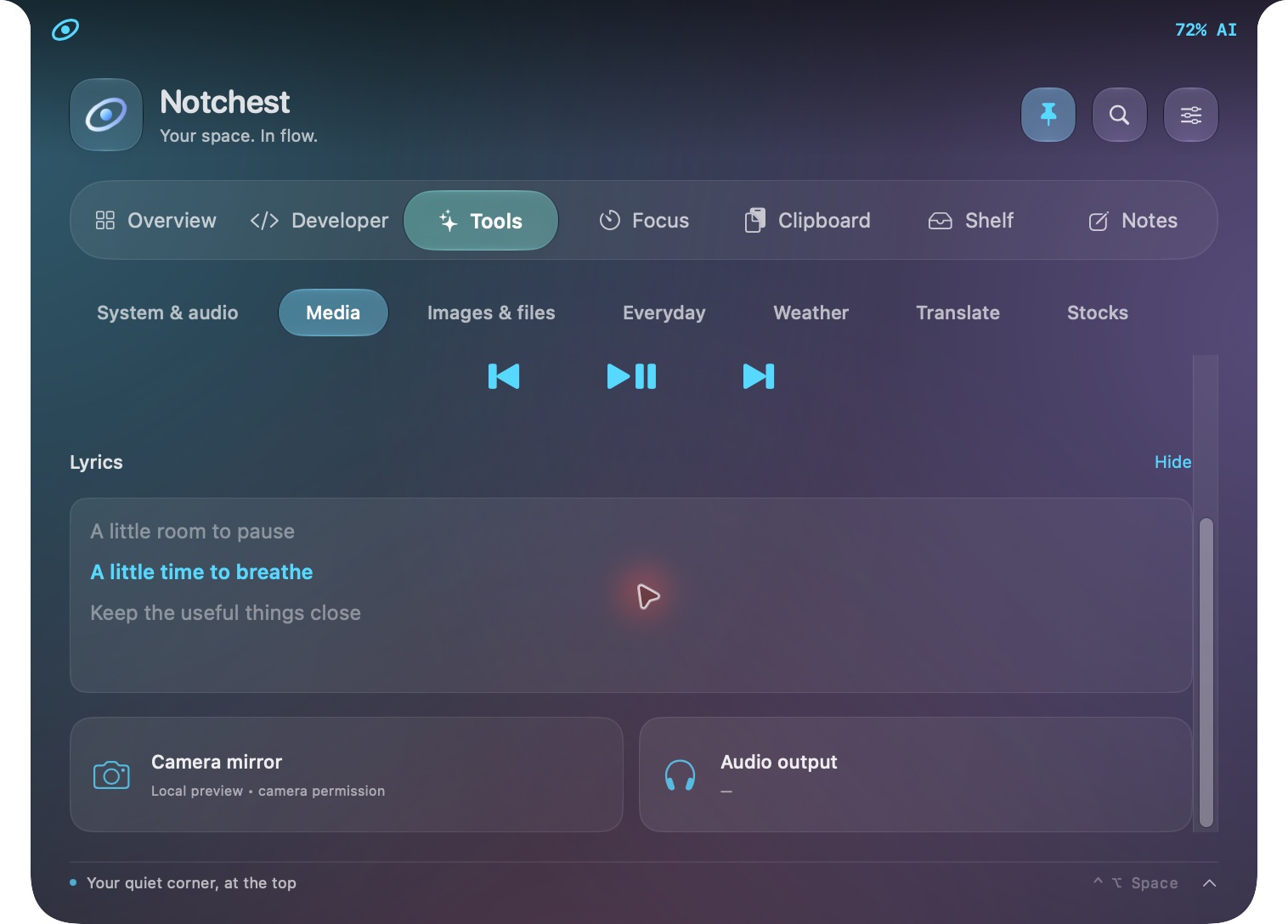Click the vertical scrollbar thumb
Image resolution: width=1288 pixels, height=924 pixels.
[x=1206, y=673]
